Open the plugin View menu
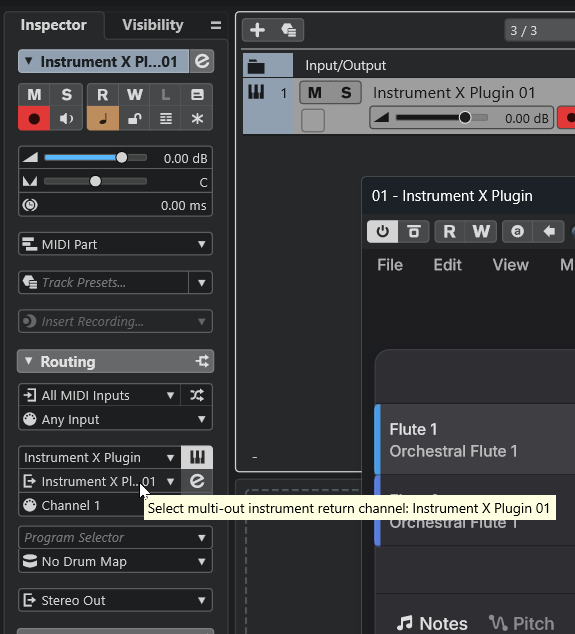Screen dimensions: 575x634 (510, 265)
